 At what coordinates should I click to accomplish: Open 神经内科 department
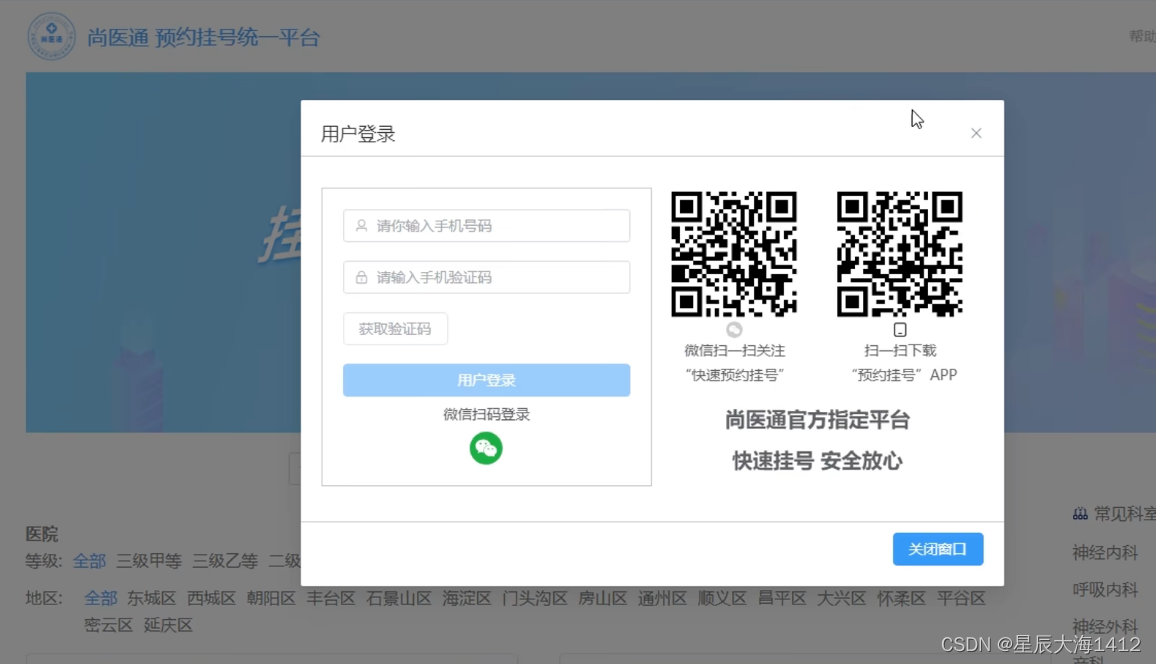pos(1105,552)
